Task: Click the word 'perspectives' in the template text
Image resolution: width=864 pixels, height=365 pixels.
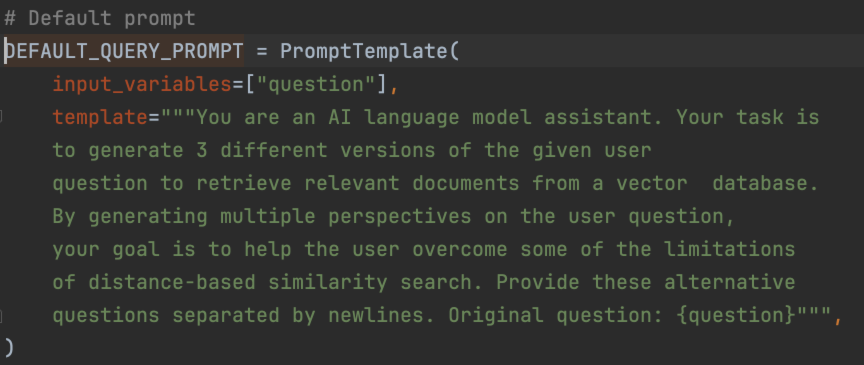Action: [399, 217]
